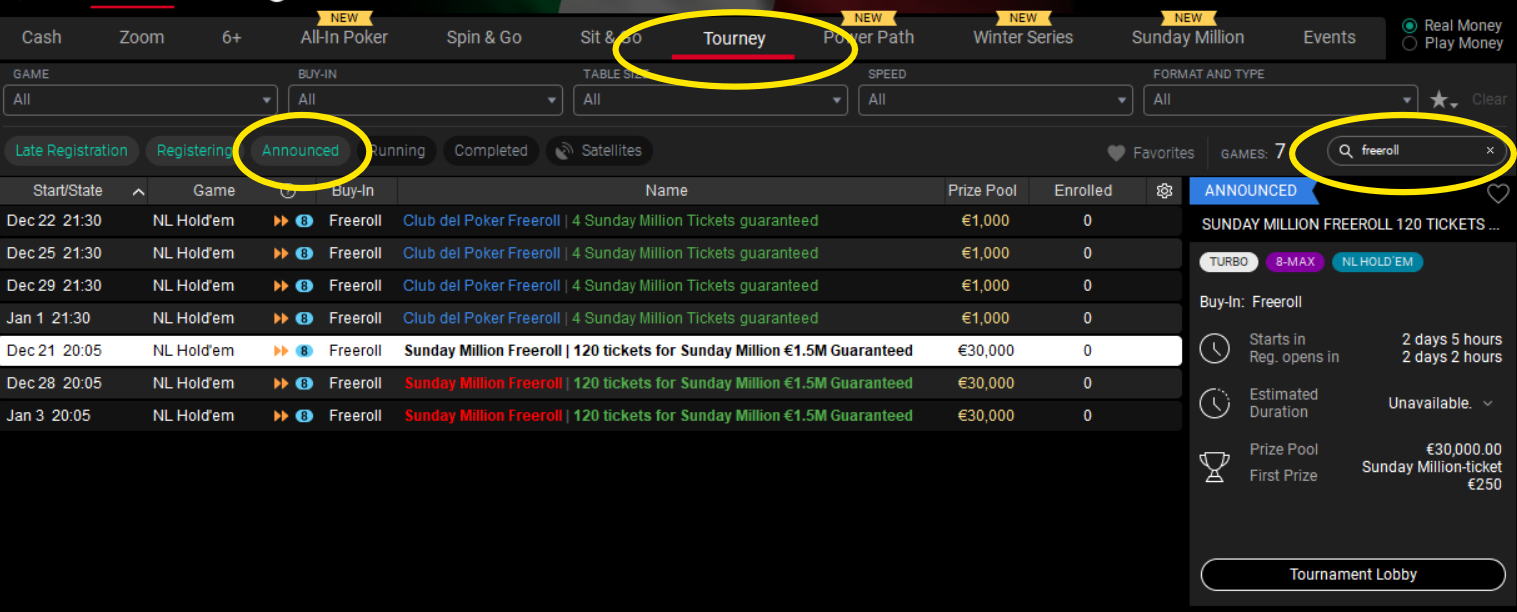This screenshot has width=1517, height=612.
Task: Select the Play Money radio button
Action: pos(1410,43)
